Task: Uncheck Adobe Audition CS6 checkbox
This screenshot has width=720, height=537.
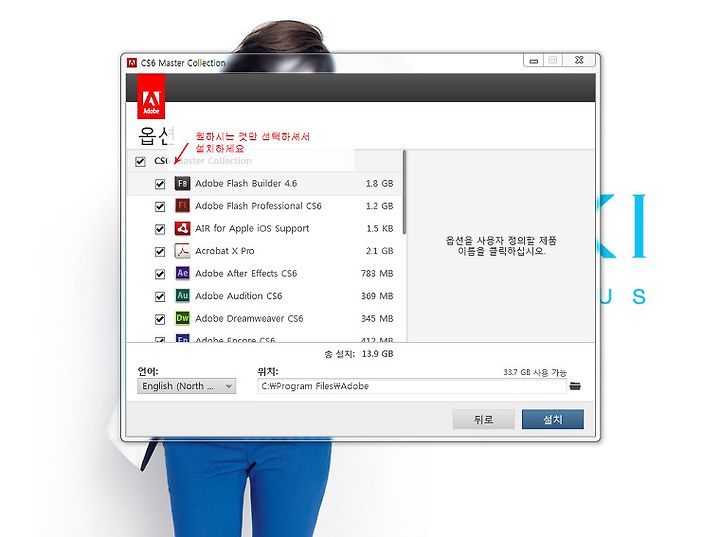Action: tap(160, 296)
